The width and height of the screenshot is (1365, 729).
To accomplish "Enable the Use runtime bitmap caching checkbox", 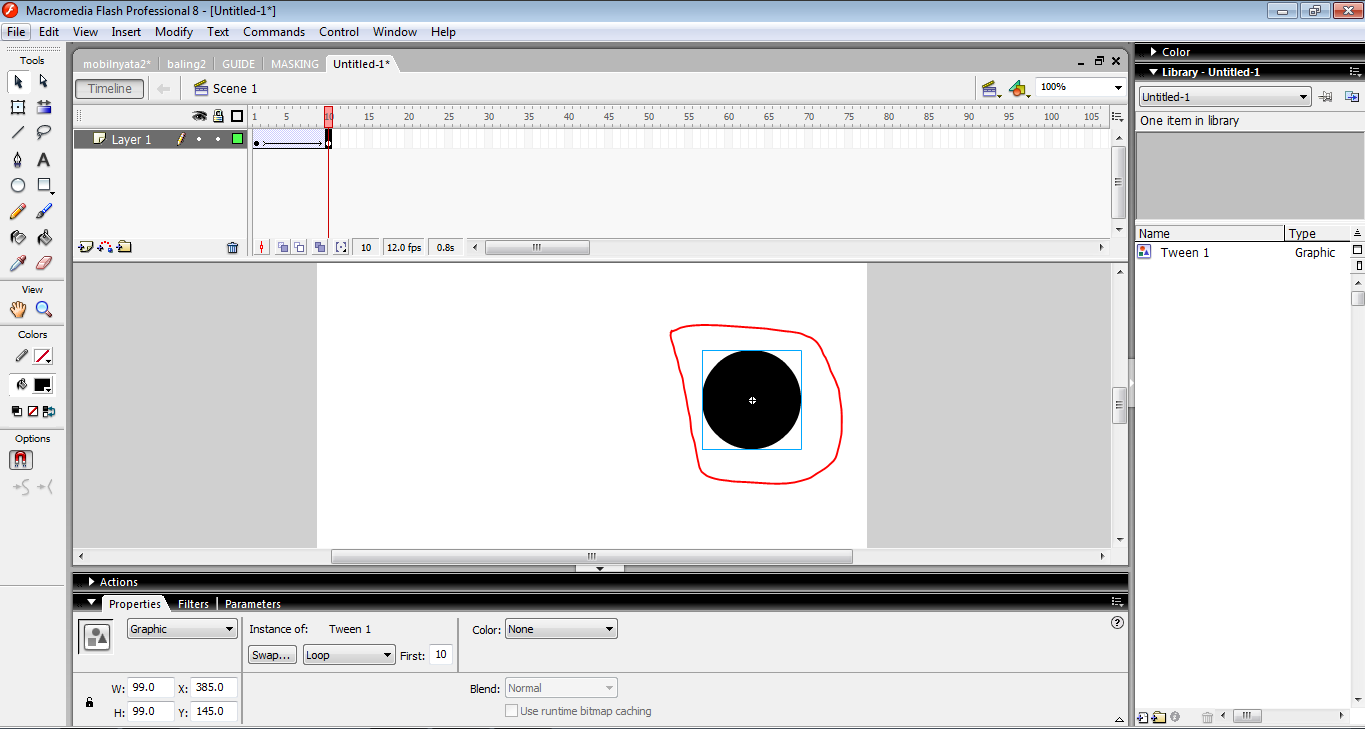I will [x=511, y=710].
